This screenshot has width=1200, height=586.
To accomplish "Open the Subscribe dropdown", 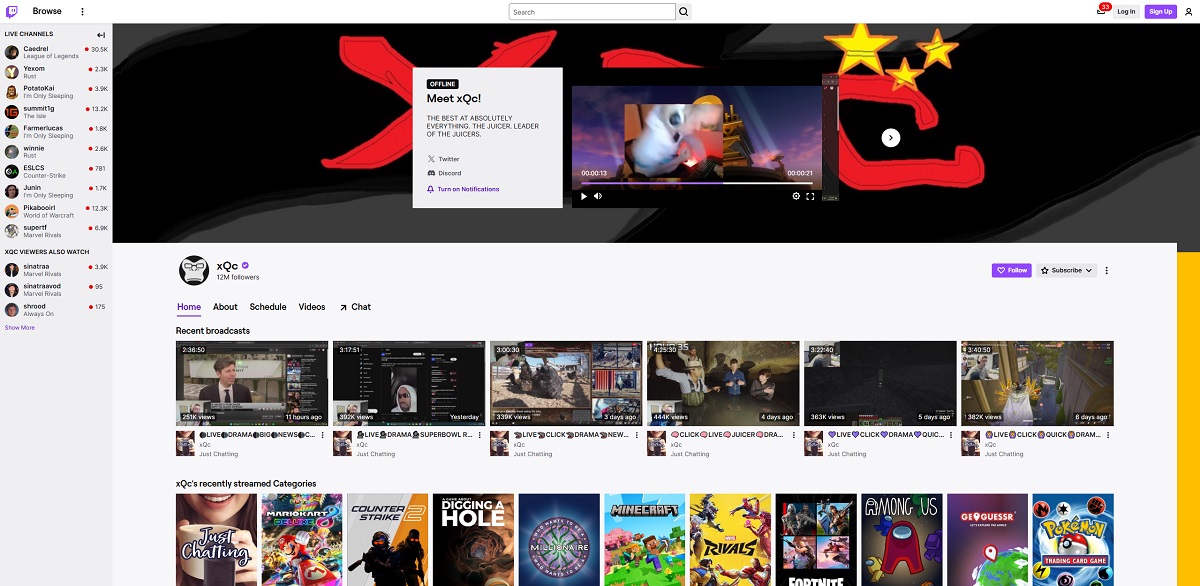I will [1066, 270].
